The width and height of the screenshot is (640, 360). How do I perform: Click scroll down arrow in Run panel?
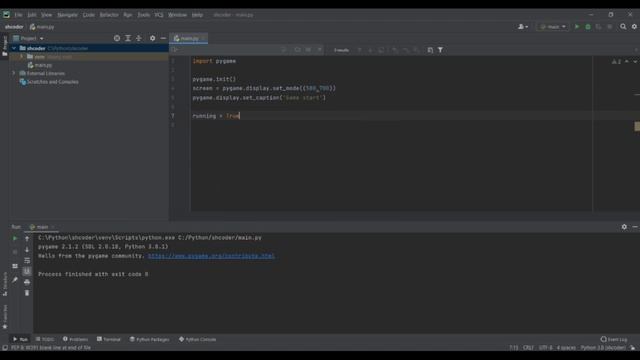pos(27,249)
